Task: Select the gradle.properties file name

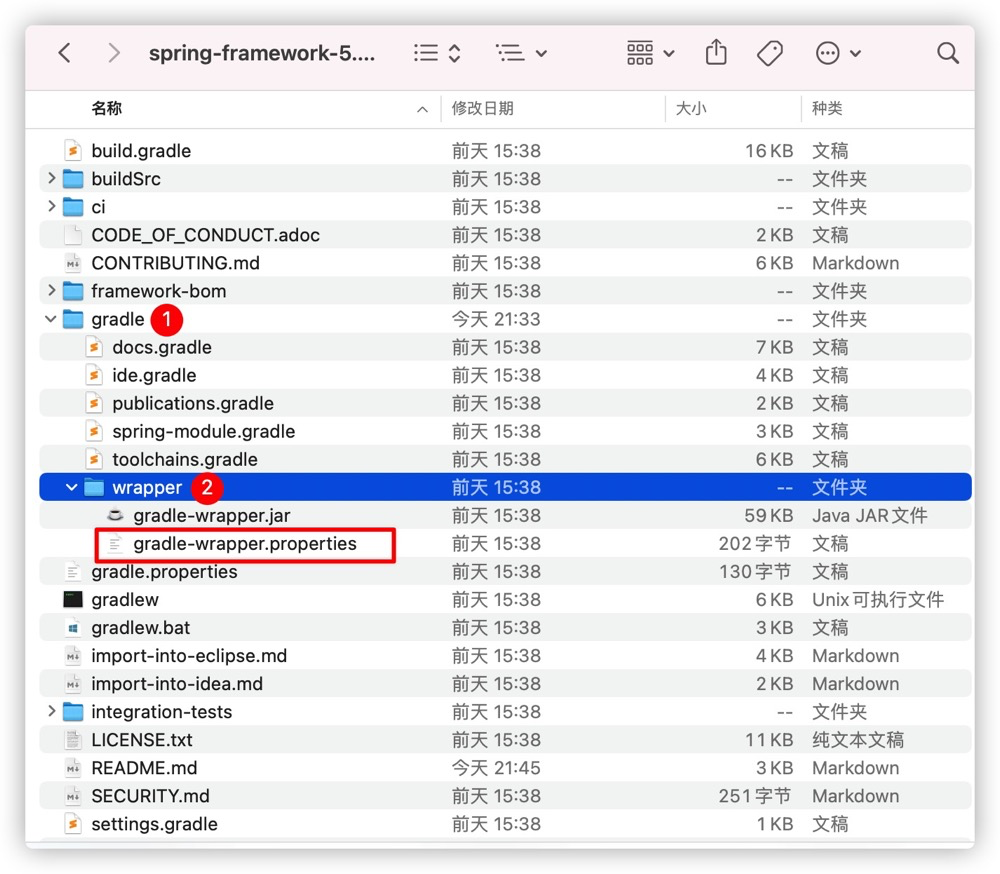Action: (164, 572)
